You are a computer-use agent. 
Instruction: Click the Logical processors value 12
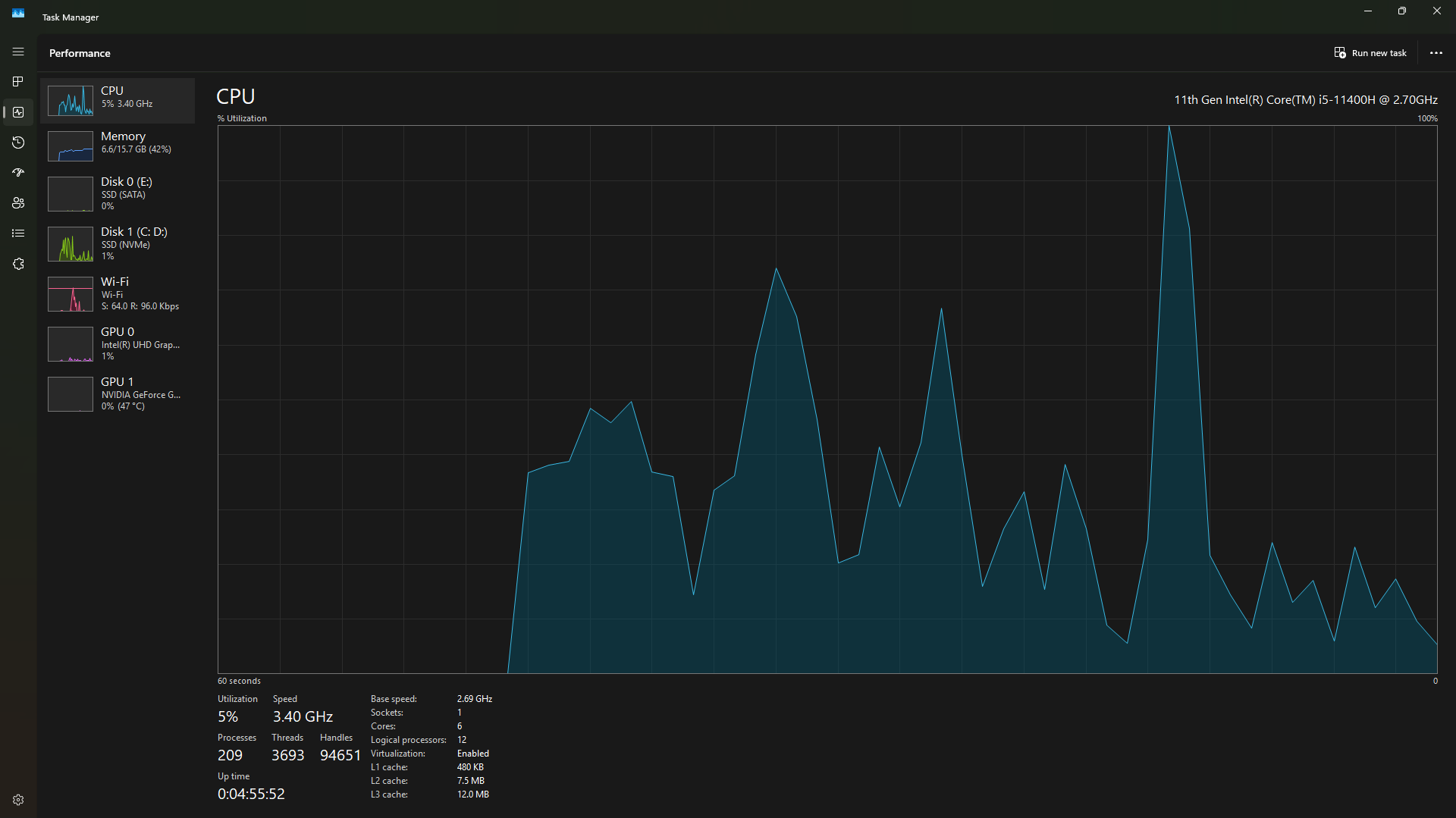click(462, 740)
